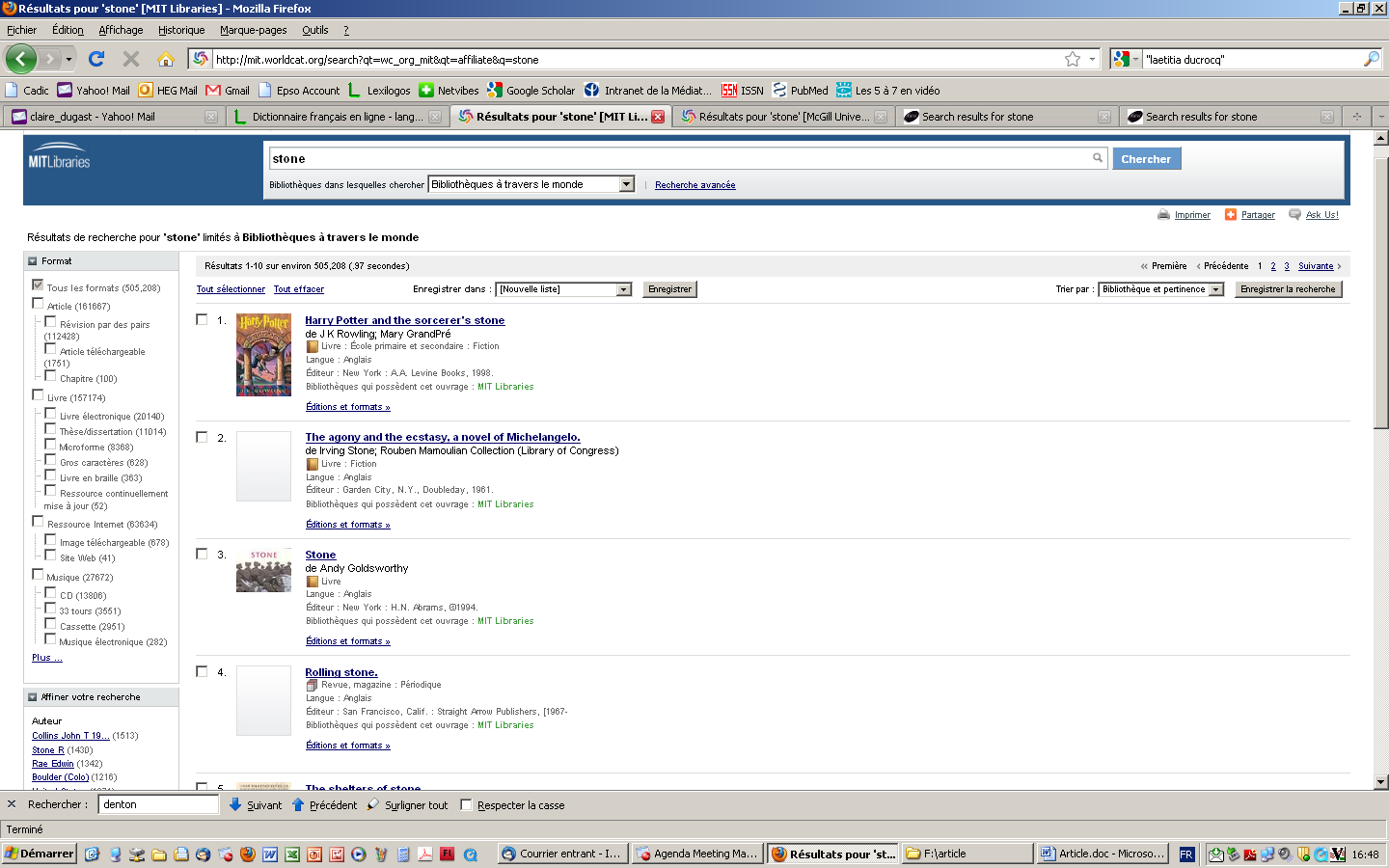The height and width of the screenshot is (868, 1389).
Task: Click the vertical scrollbar down arrow
Action: (x=1380, y=782)
